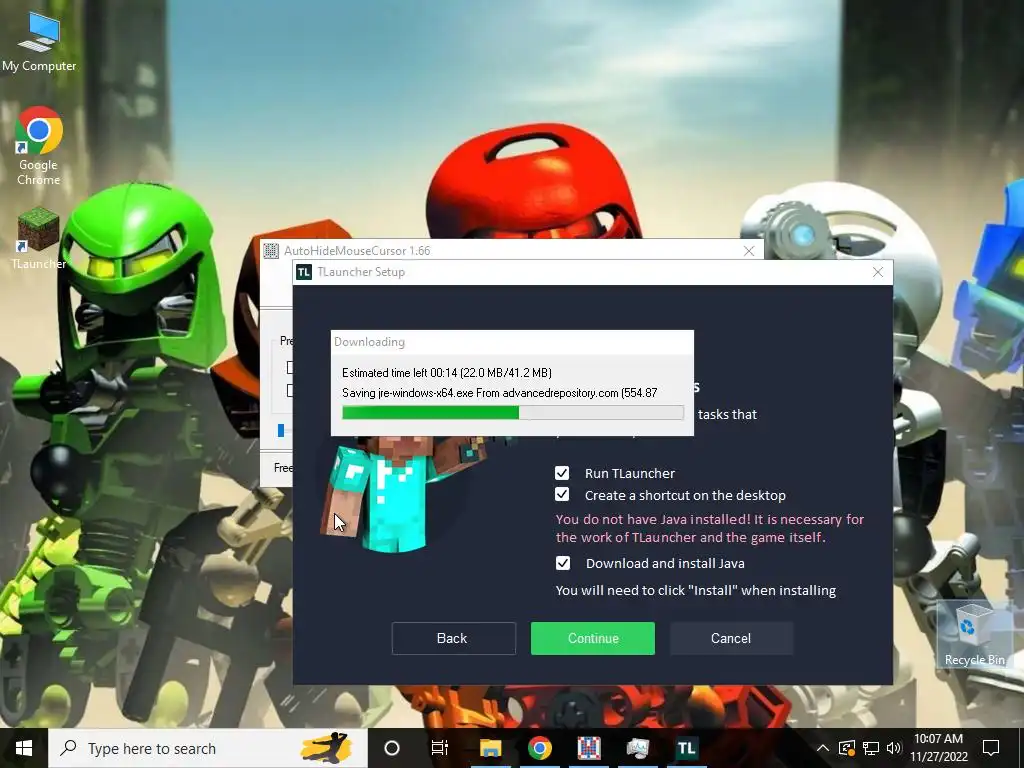This screenshot has width=1024, height=768.
Task: Close the AutoHideMouseCursor 1.66 window
Action: (749, 251)
